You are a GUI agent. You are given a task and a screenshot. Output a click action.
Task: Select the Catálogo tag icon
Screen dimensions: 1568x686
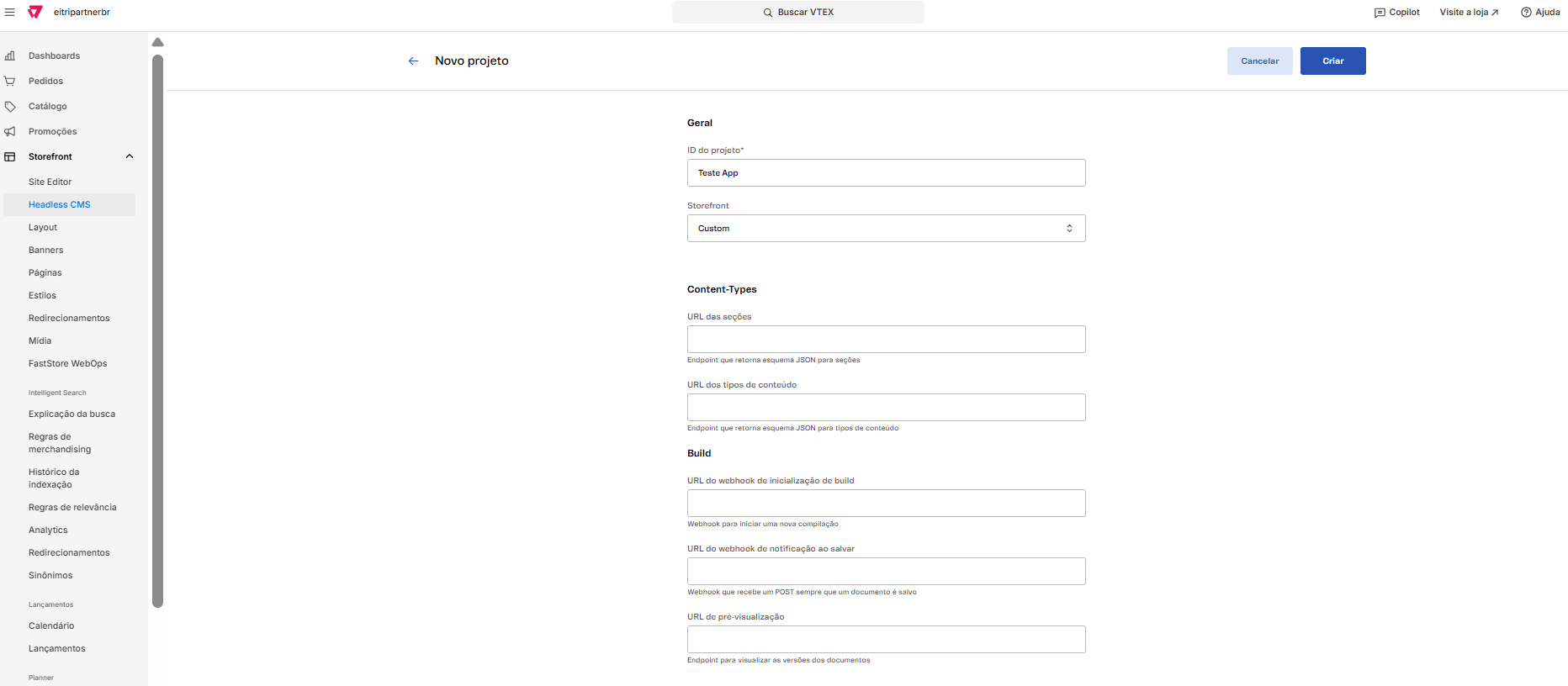point(10,106)
